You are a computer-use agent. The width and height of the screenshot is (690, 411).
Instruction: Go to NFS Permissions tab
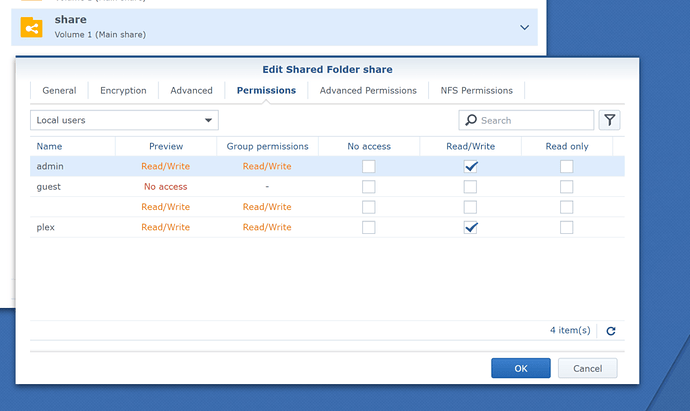point(477,91)
